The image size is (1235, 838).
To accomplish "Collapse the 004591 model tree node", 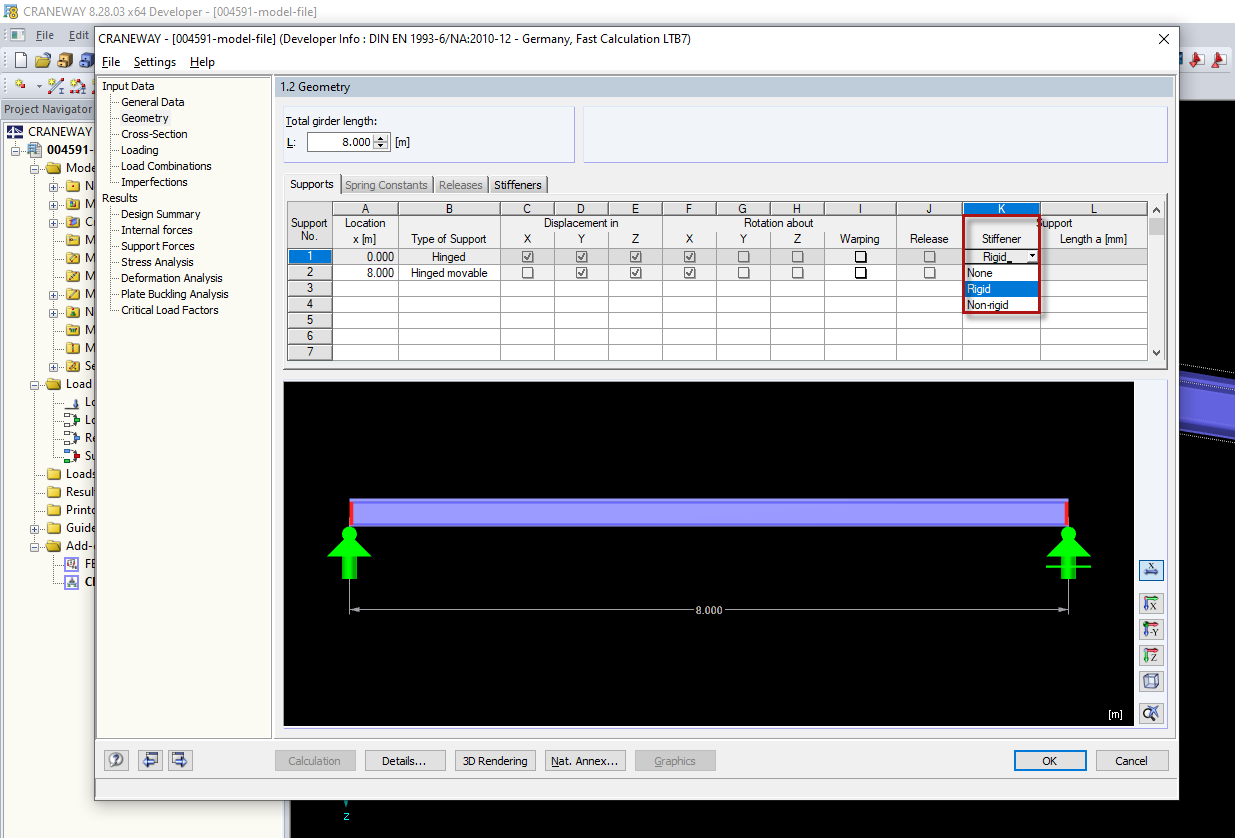I will [x=16, y=150].
